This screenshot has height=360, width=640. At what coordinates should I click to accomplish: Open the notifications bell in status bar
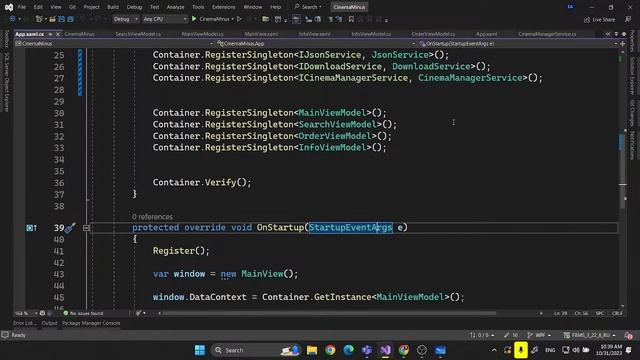629,335
